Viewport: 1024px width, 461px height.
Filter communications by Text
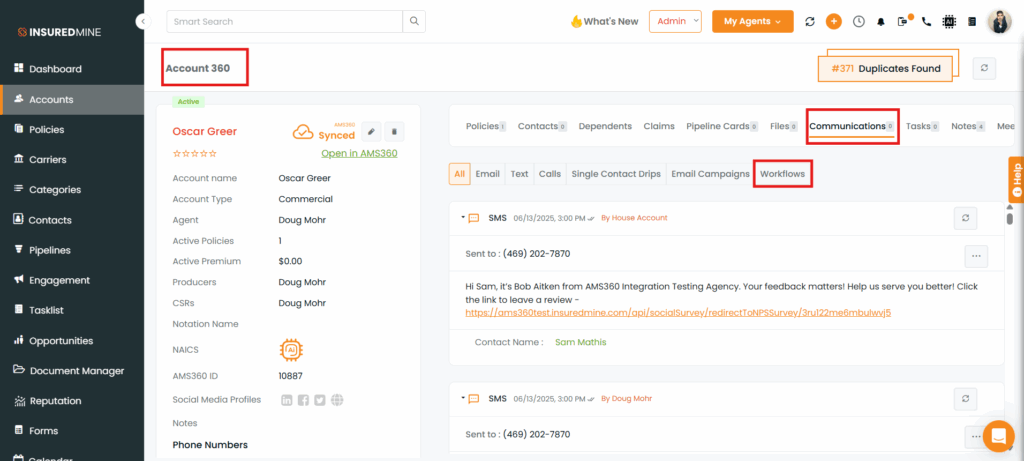click(519, 174)
